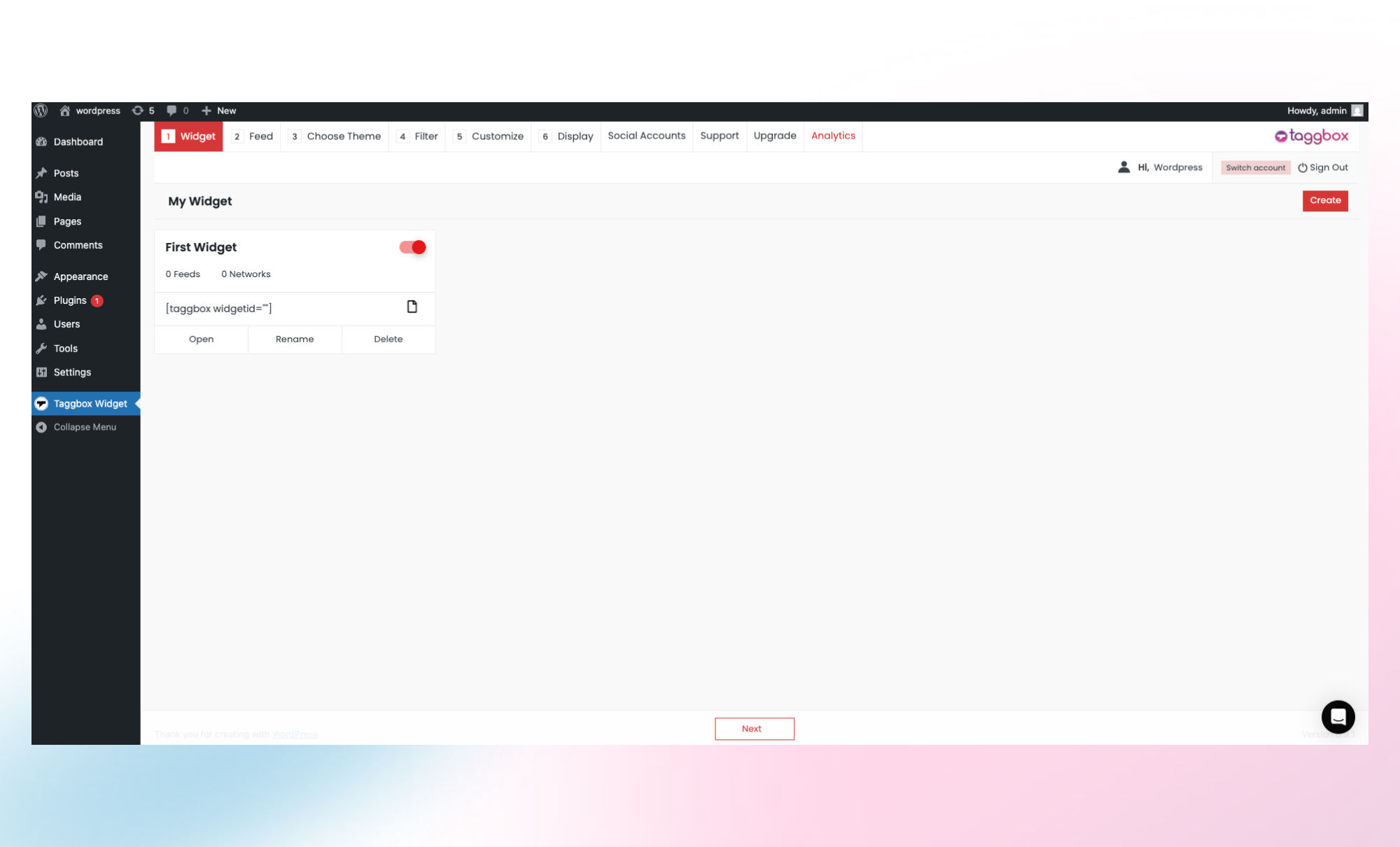This screenshot has height=847, width=1400.
Task: Open the Plugins section
Action: [x=69, y=300]
